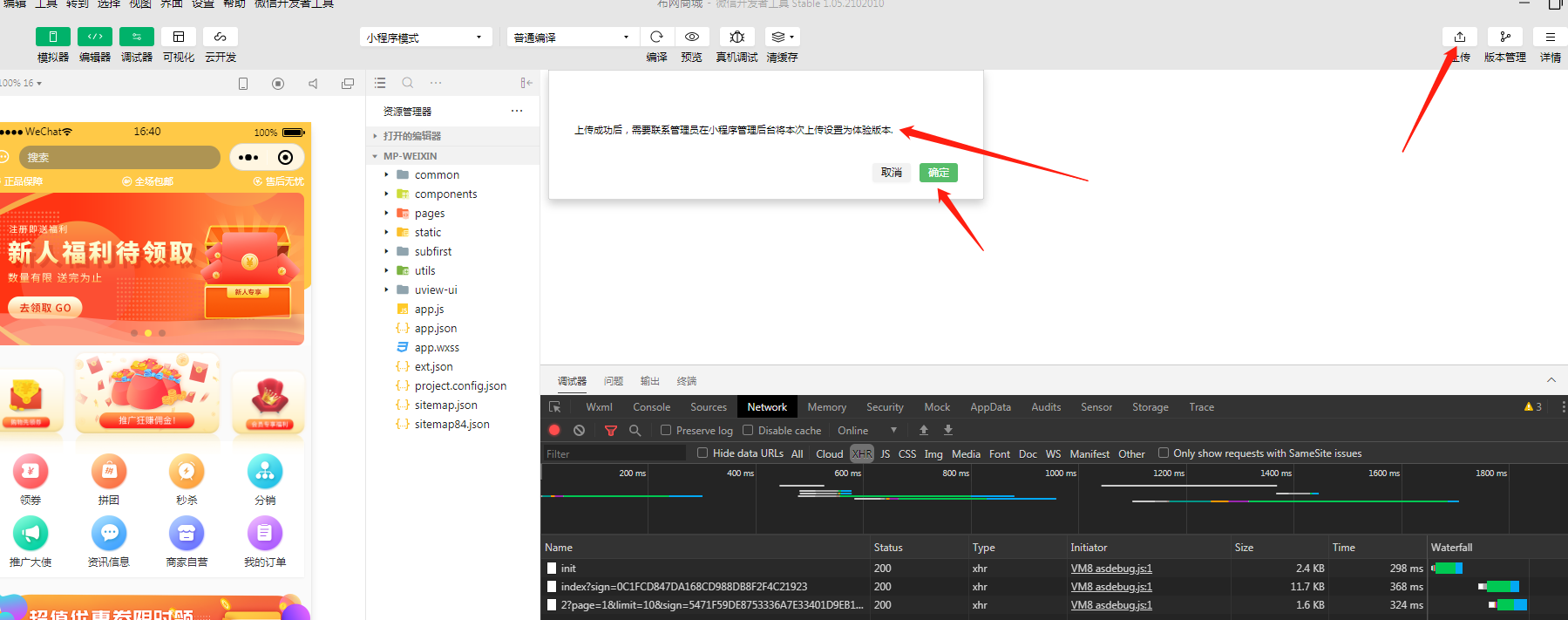This screenshot has width=1568, height=620.
Task: Open cloud development (云开发) console
Action: coord(221,37)
